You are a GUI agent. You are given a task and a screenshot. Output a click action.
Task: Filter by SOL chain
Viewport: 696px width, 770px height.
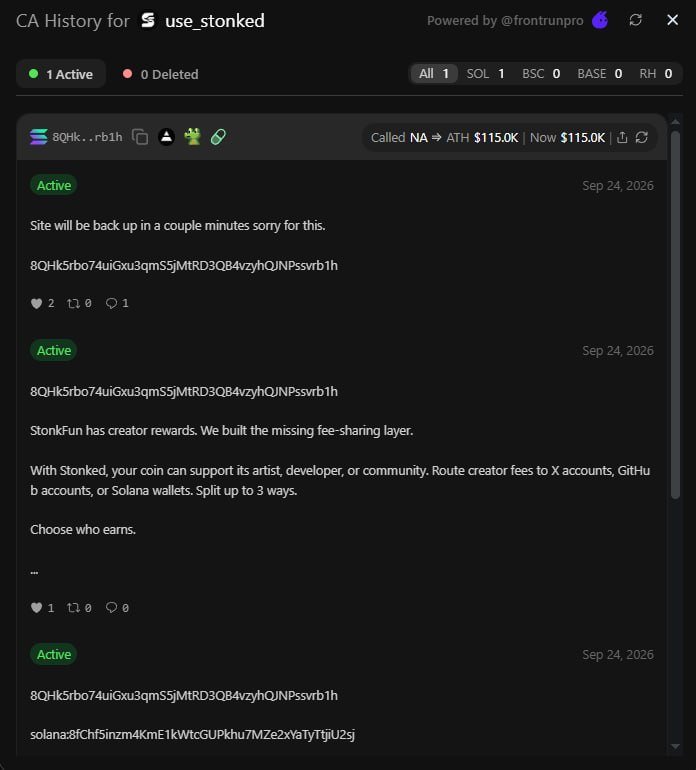click(485, 74)
